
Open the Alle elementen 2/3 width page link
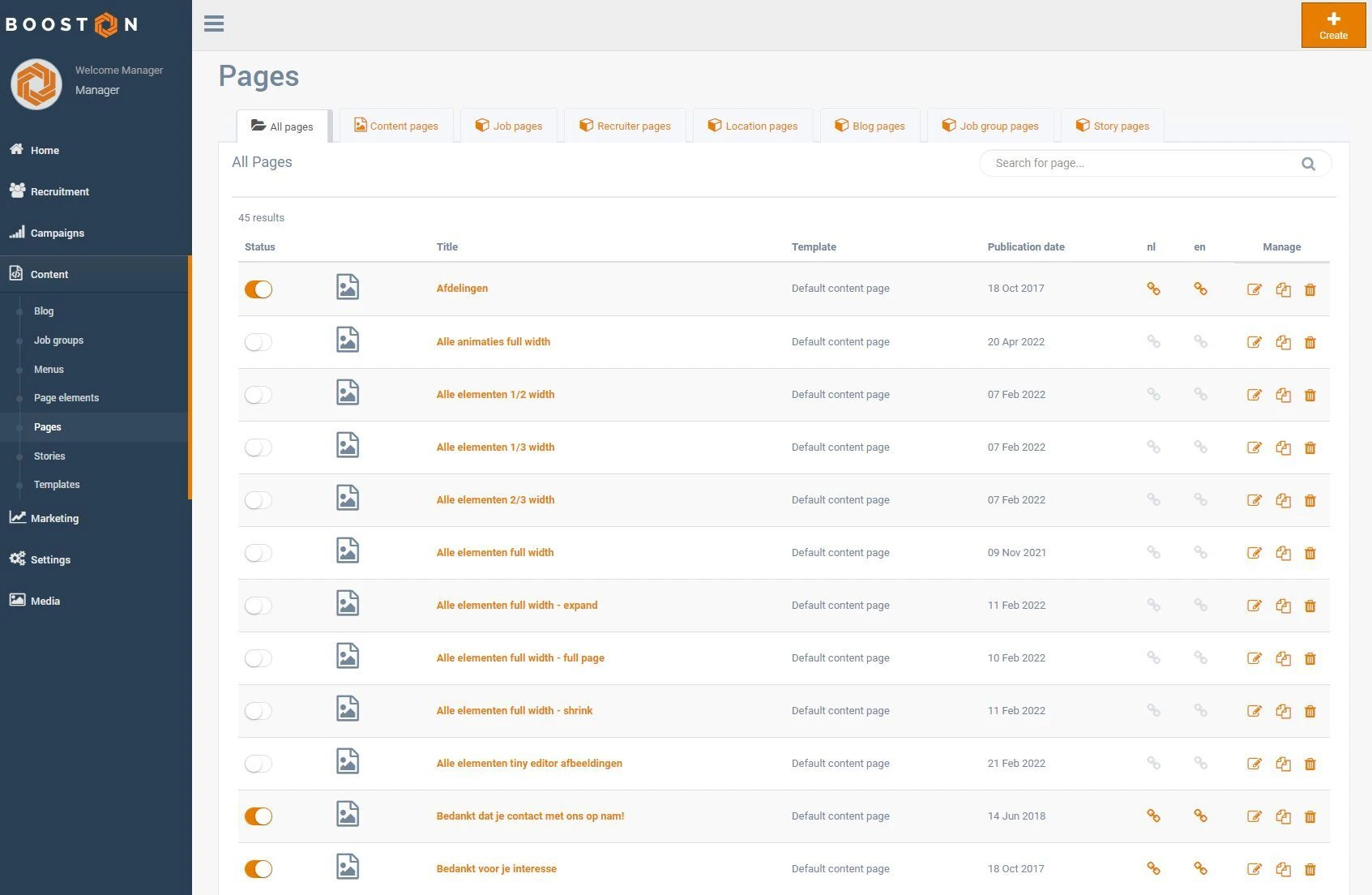pos(495,500)
